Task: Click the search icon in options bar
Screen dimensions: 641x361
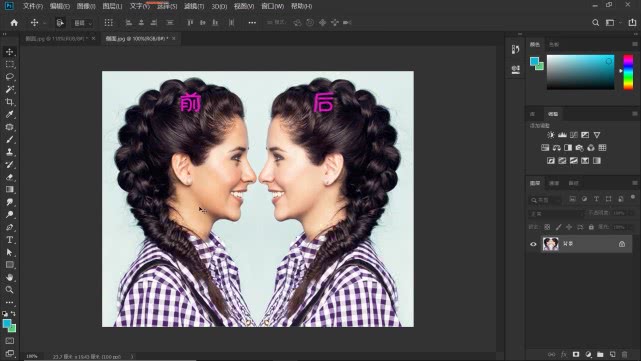Action: tap(596, 22)
